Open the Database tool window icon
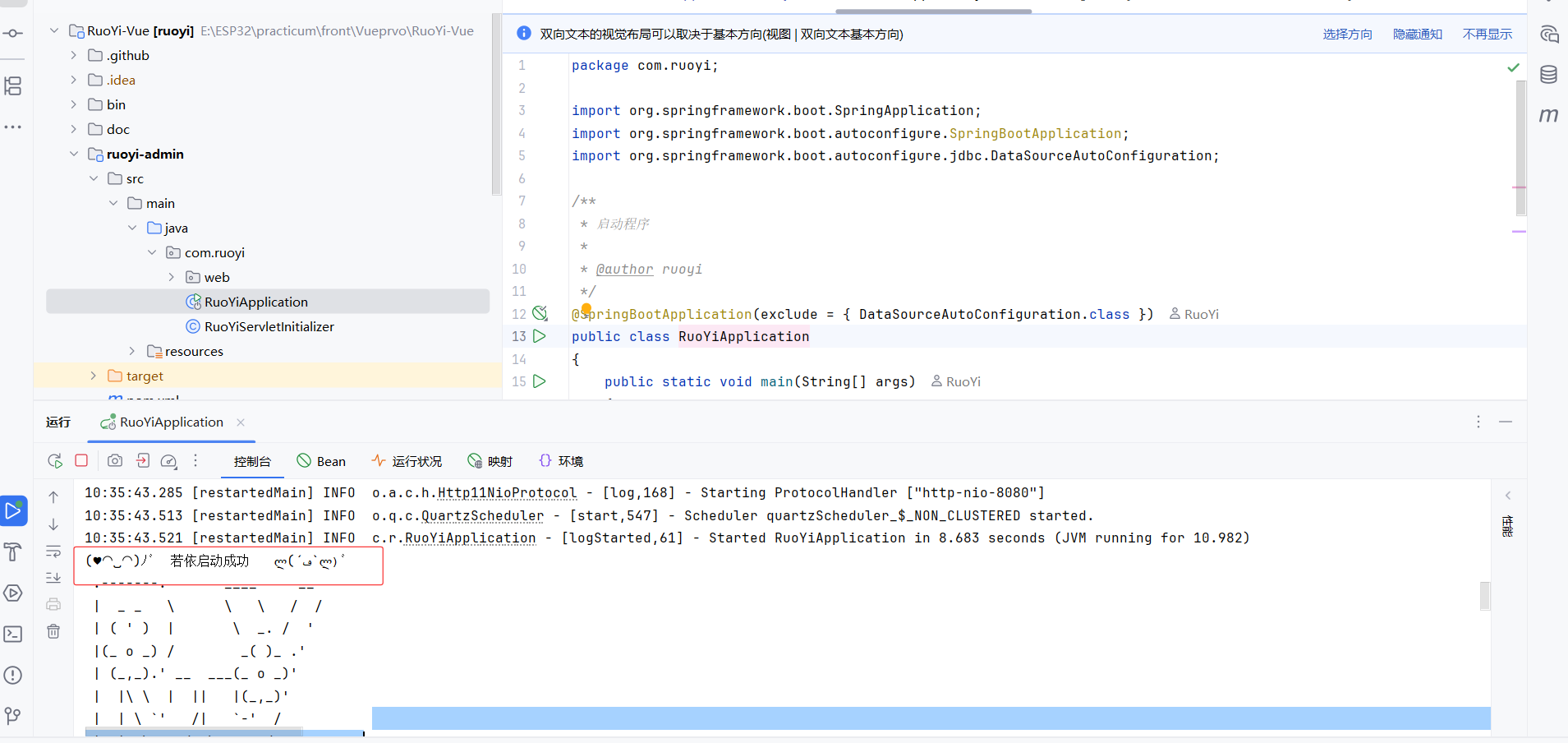The width and height of the screenshot is (1568, 743). (1548, 74)
